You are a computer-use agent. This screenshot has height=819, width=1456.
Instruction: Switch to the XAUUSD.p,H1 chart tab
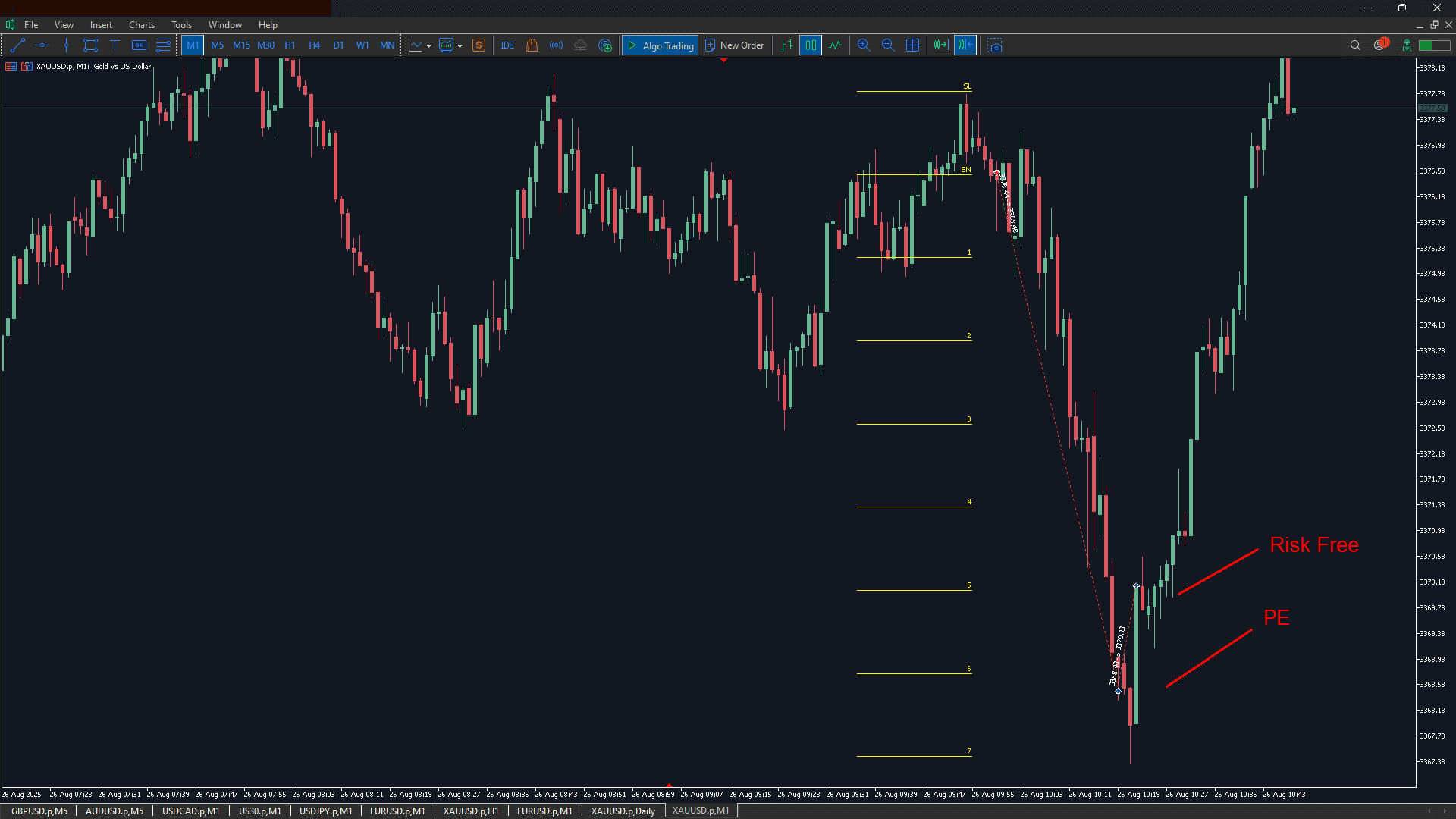(x=471, y=811)
